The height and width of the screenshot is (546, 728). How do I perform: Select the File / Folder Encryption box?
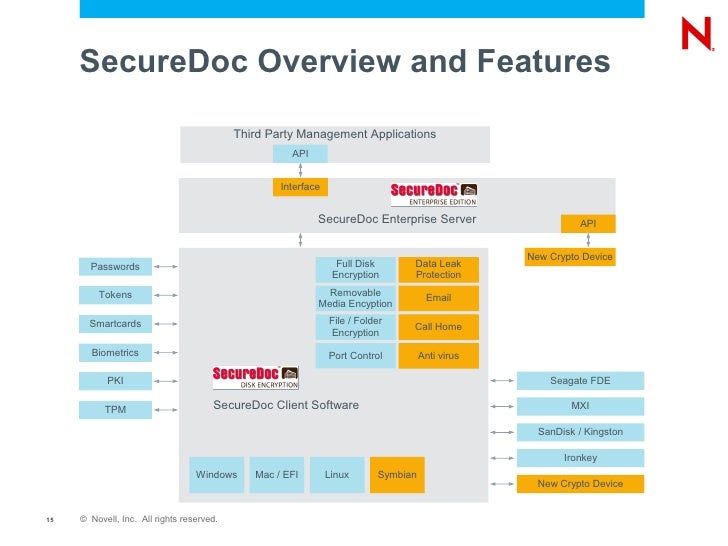(x=356, y=327)
